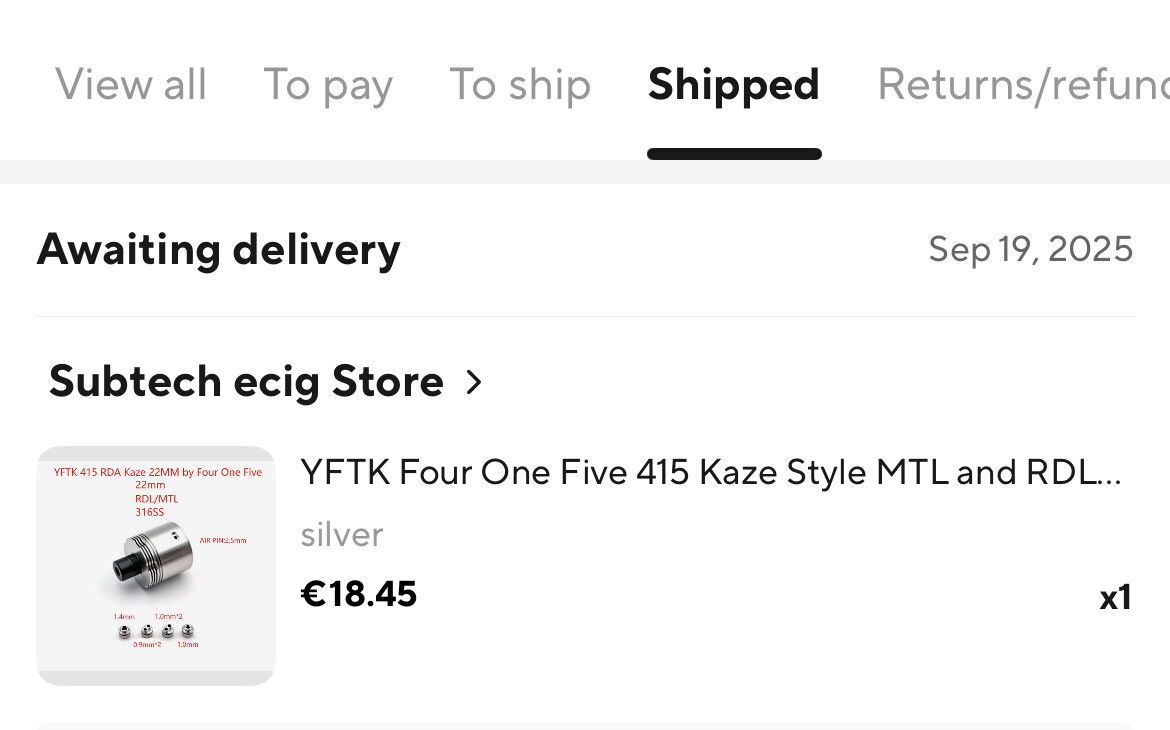Select the To ship tab
The width and height of the screenshot is (1170, 730).
pos(520,85)
